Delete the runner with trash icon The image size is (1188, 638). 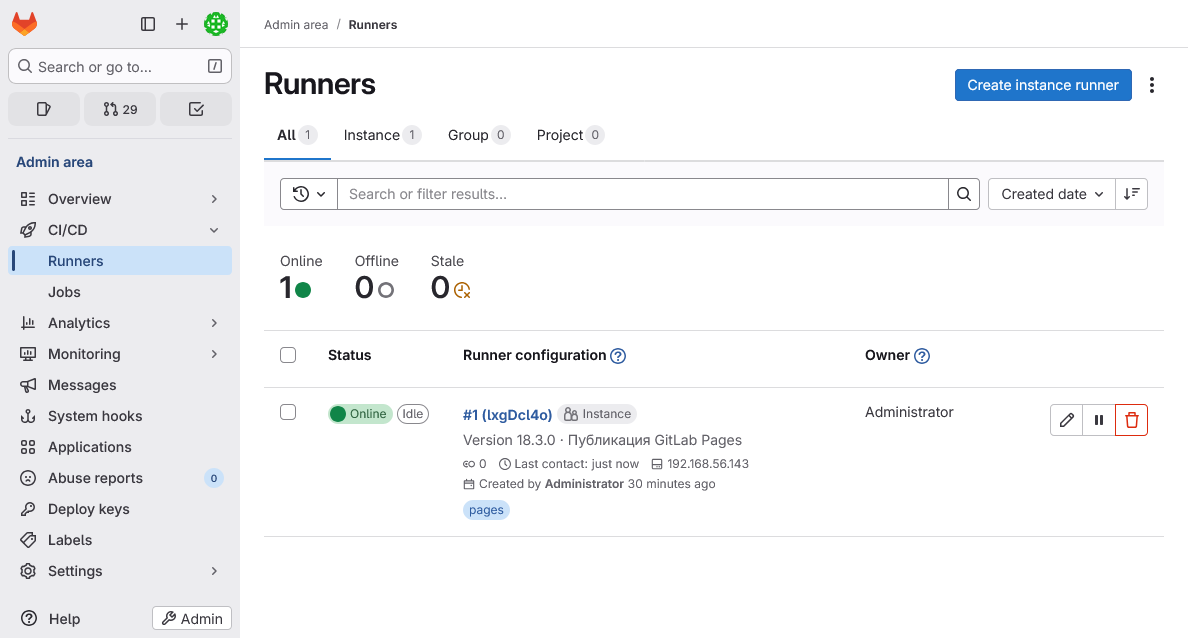1131,420
